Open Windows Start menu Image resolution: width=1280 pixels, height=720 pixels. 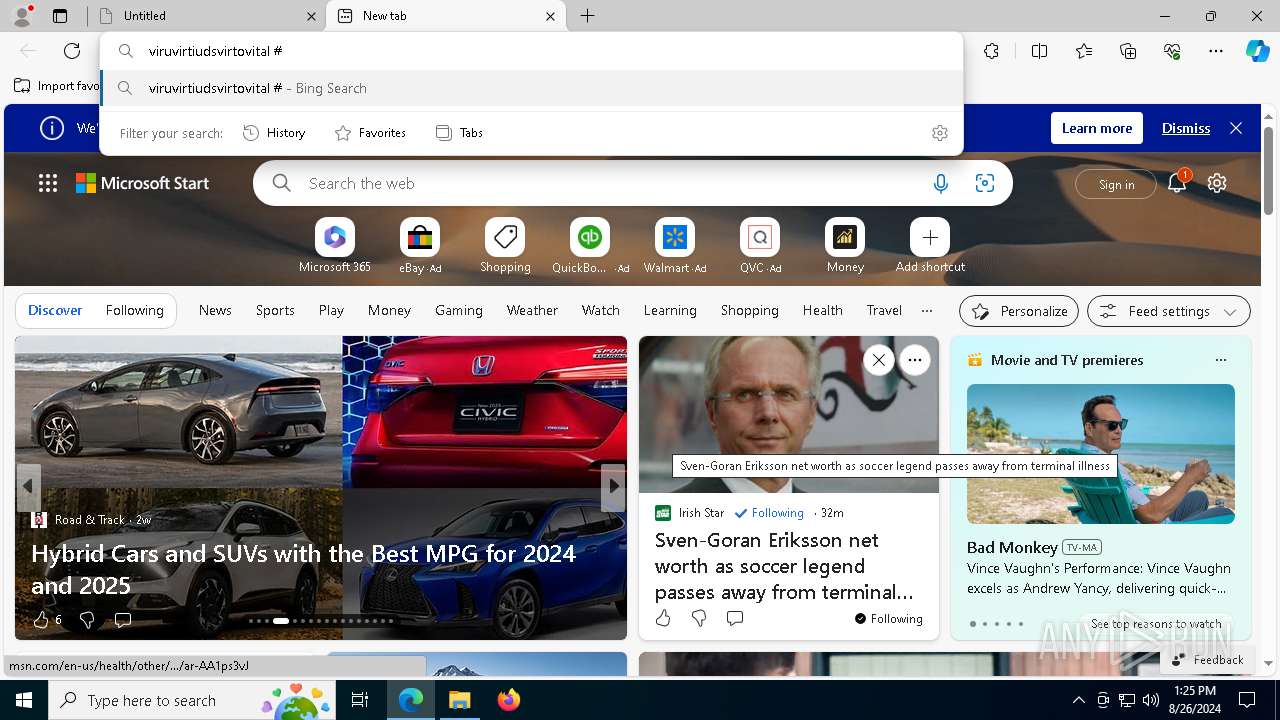[24, 700]
